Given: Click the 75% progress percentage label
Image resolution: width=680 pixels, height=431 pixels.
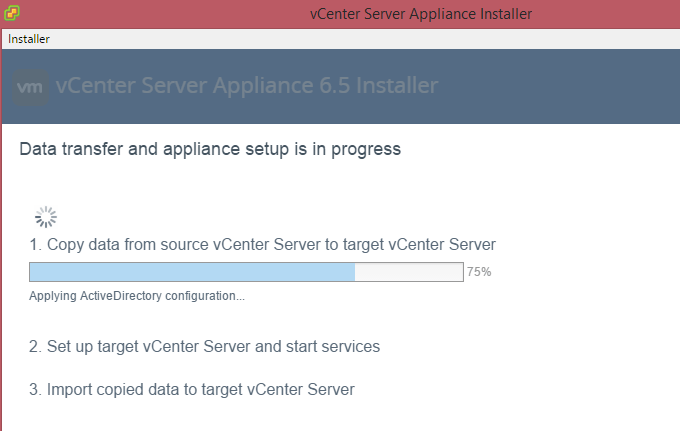Looking at the screenshot, I should (479, 272).
